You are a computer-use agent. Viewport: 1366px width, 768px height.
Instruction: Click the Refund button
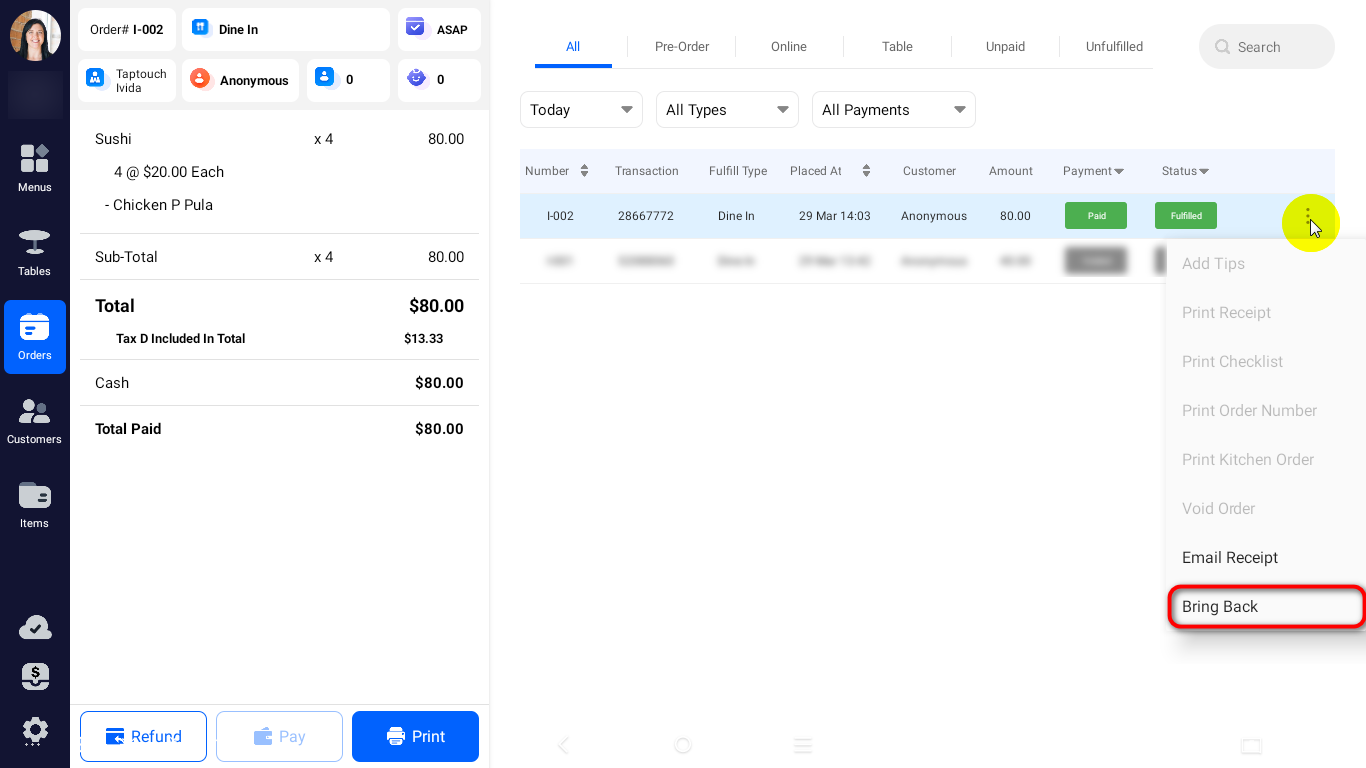click(x=143, y=737)
